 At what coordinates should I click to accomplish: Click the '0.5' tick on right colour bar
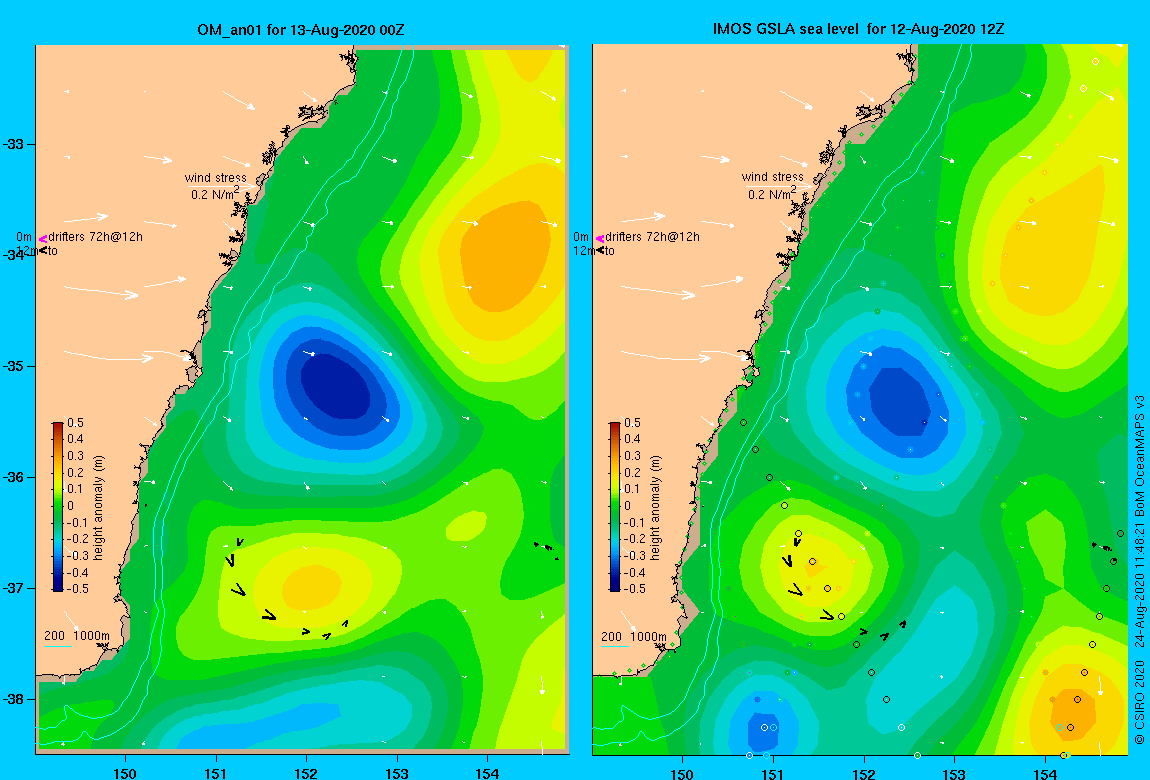coord(632,423)
